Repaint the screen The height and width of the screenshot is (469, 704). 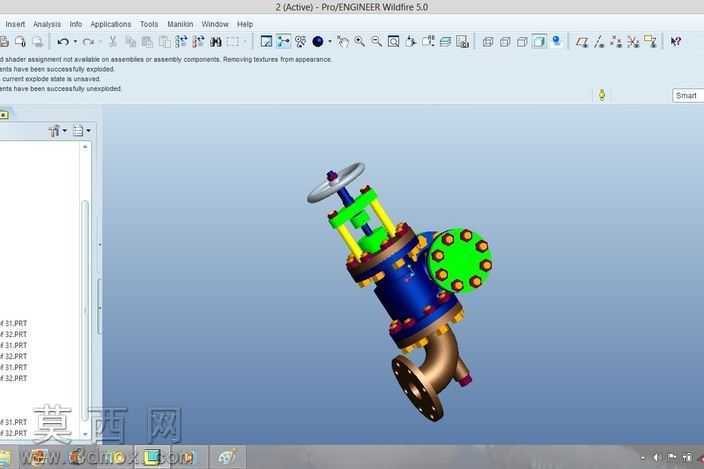coord(266,42)
